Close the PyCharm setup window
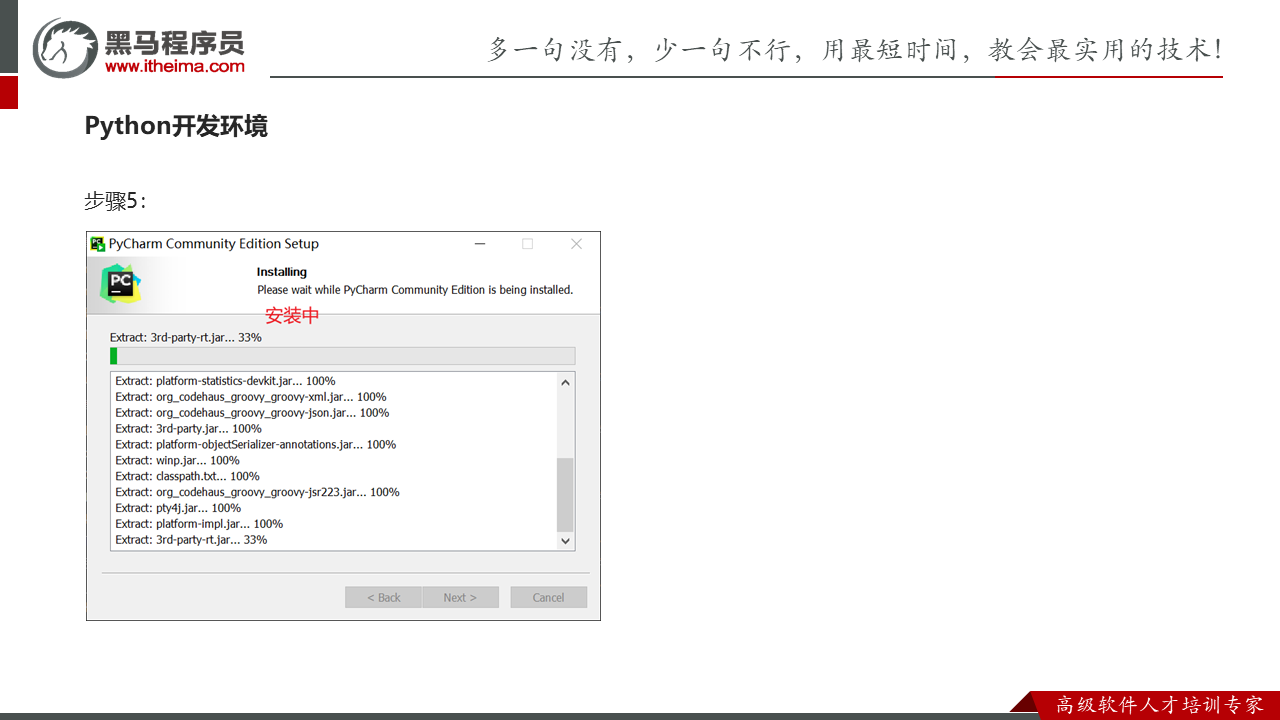 (x=576, y=244)
